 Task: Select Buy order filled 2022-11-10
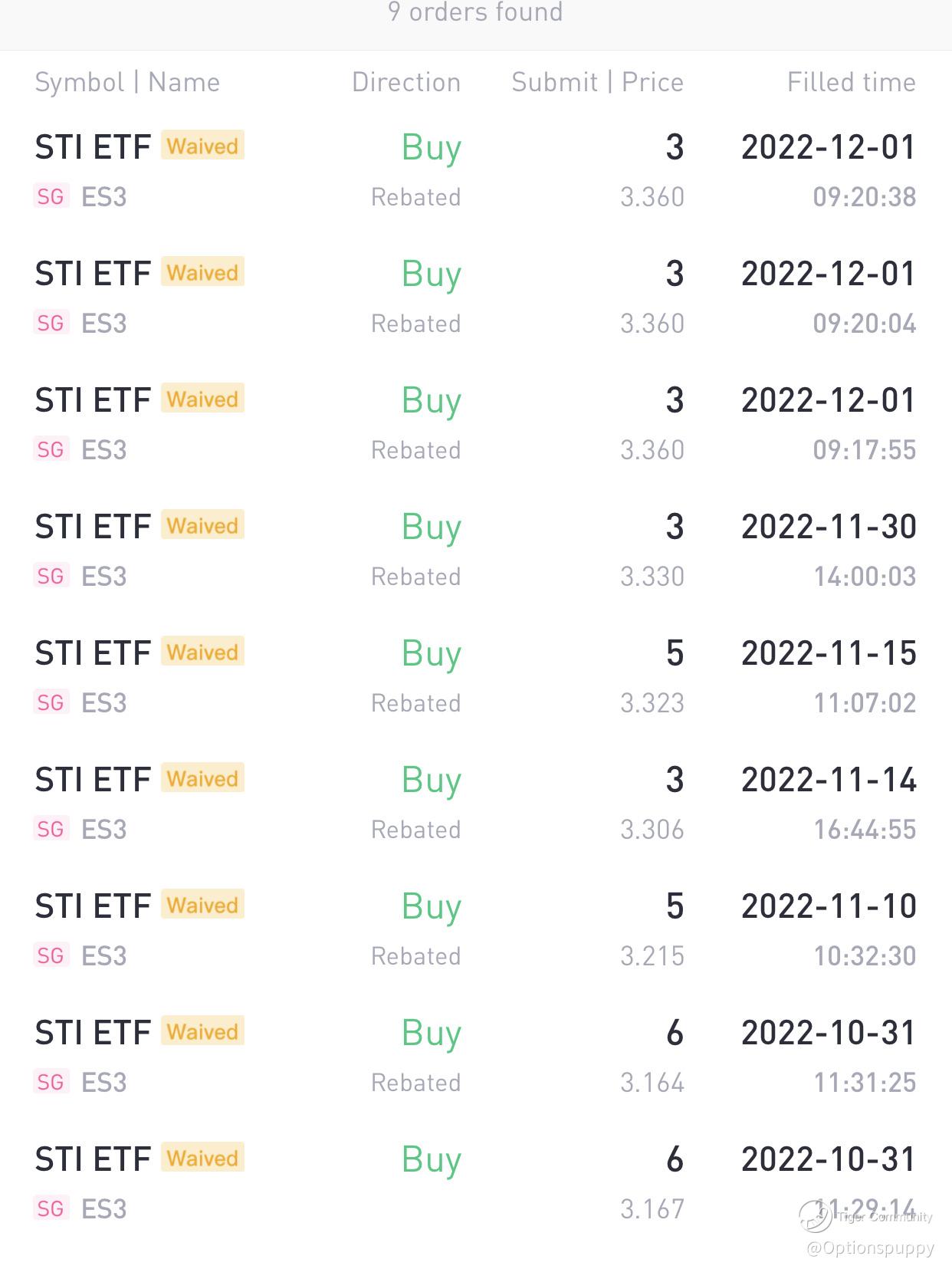(x=475, y=930)
